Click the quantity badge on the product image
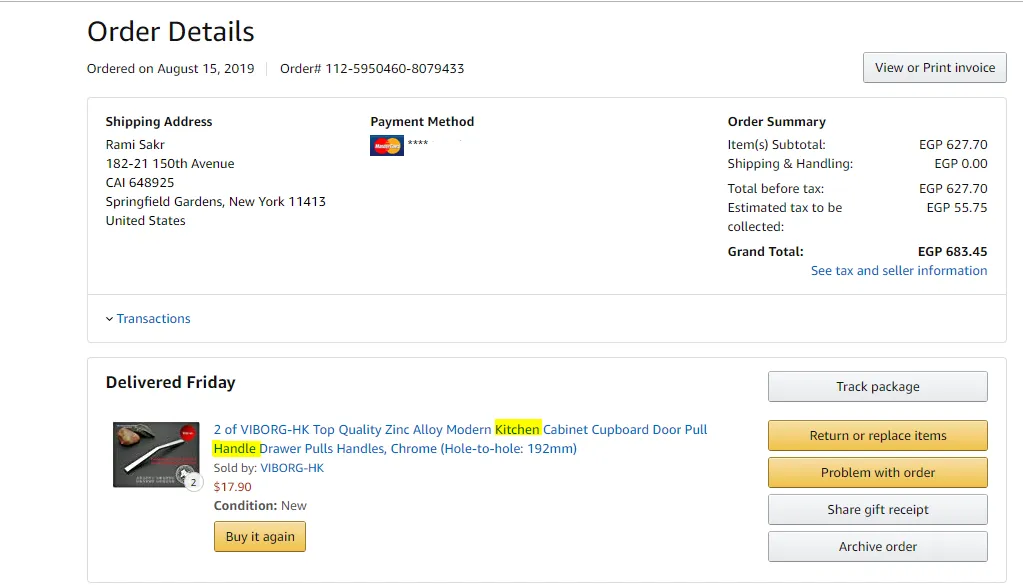The image size is (1023, 585). (193, 483)
